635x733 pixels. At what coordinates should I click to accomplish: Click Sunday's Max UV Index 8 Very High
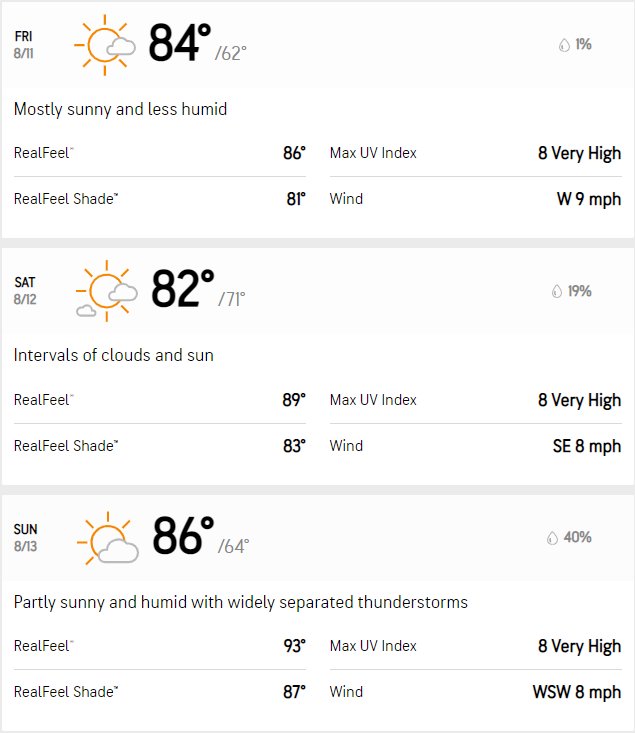(x=579, y=646)
